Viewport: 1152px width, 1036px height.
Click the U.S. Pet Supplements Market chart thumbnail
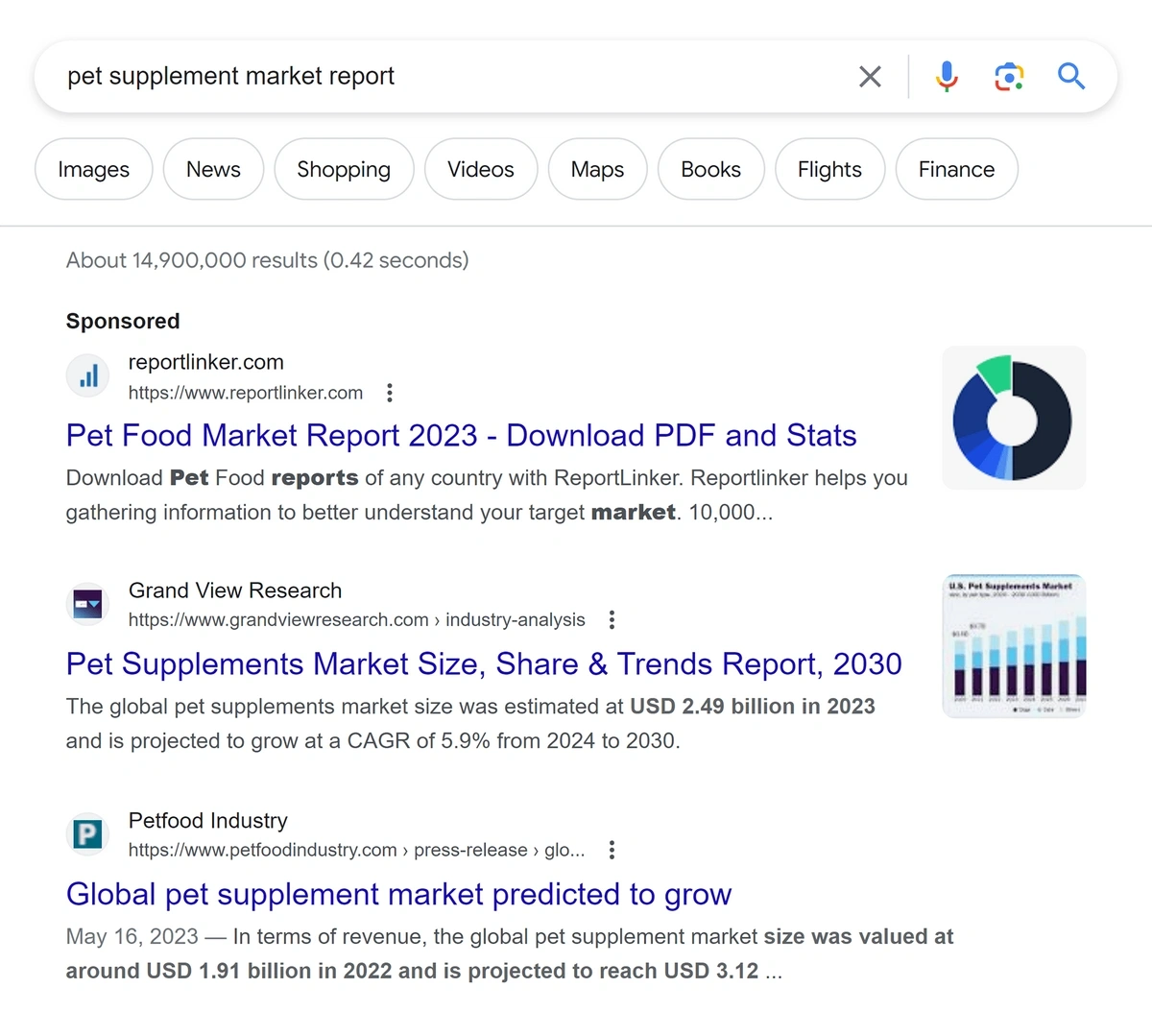(1014, 646)
